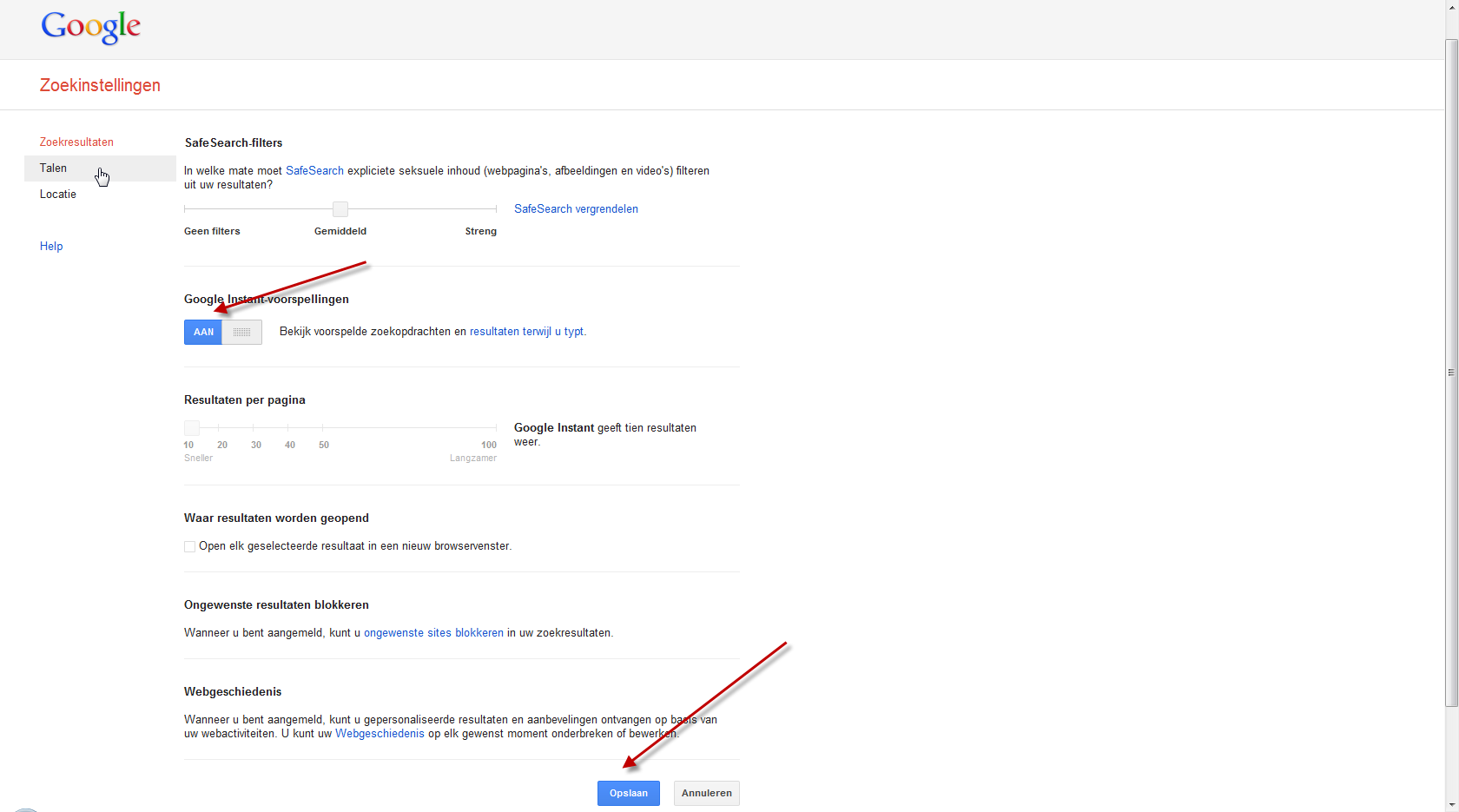Select the Streng SafeSearch level
Viewport: 1459px width, 812px height.
pos(480,231)
